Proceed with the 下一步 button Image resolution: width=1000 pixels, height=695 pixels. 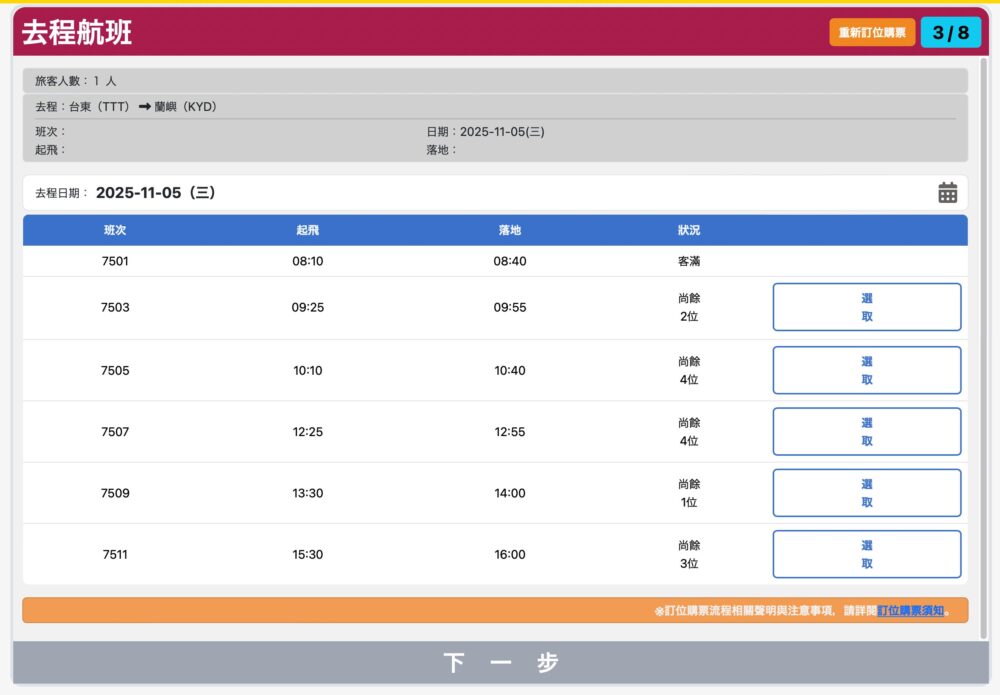click(499, 662)
